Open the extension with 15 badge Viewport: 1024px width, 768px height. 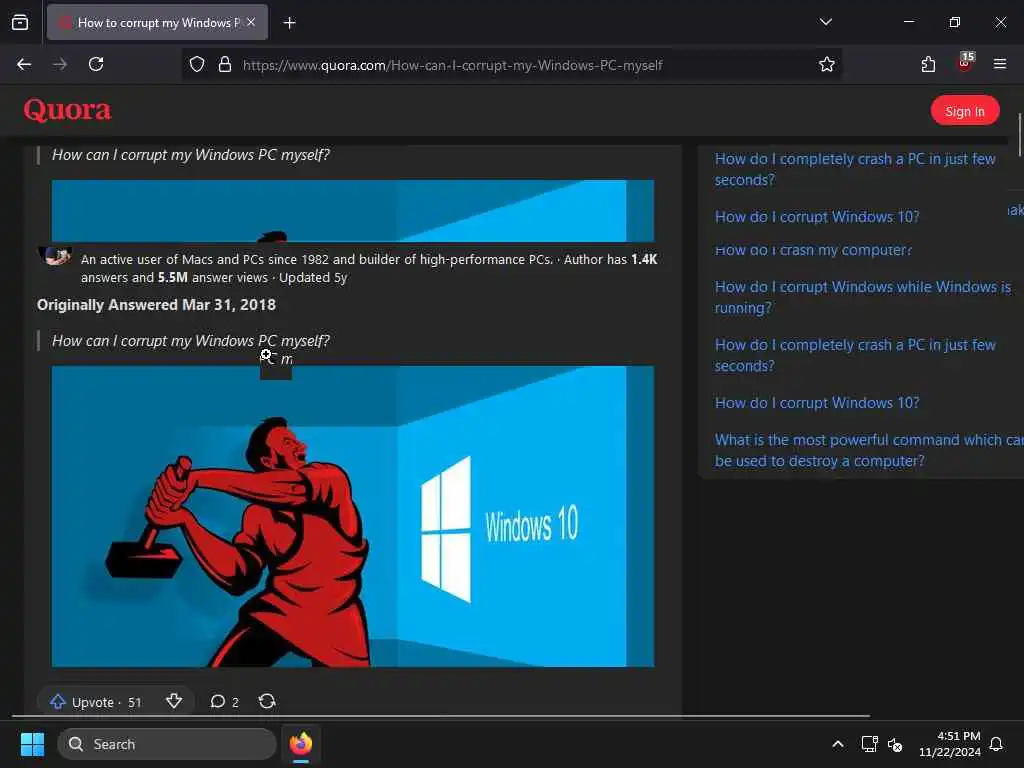[965, 63]
